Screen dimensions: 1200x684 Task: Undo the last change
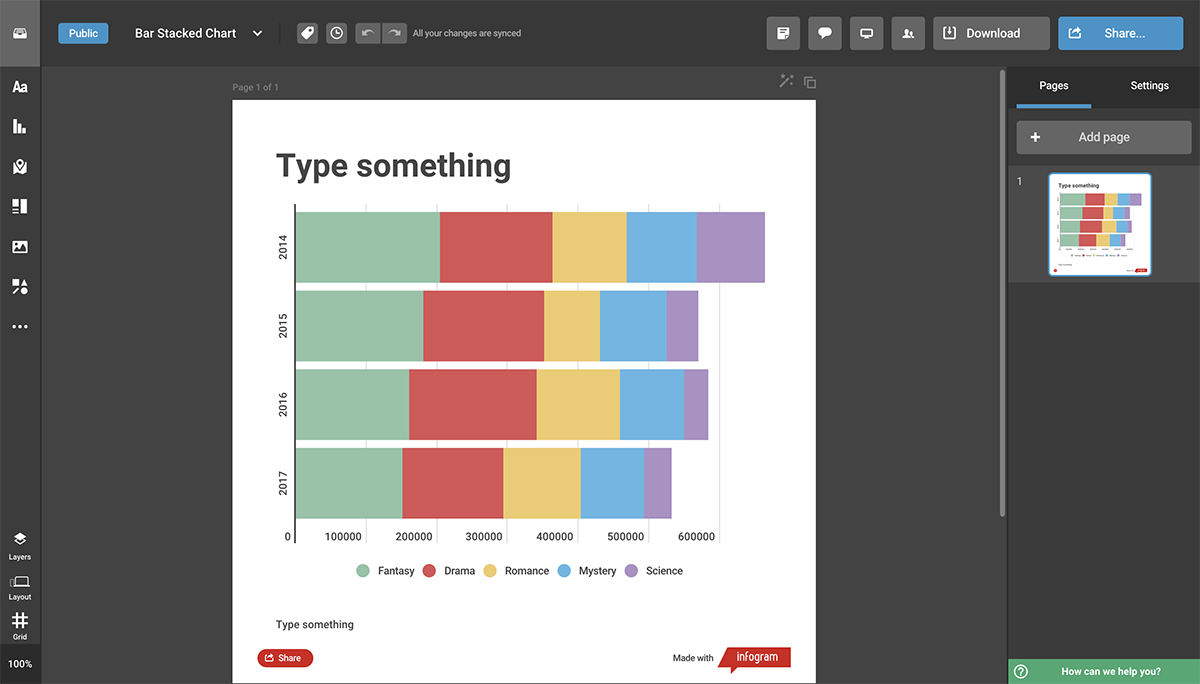367,33
